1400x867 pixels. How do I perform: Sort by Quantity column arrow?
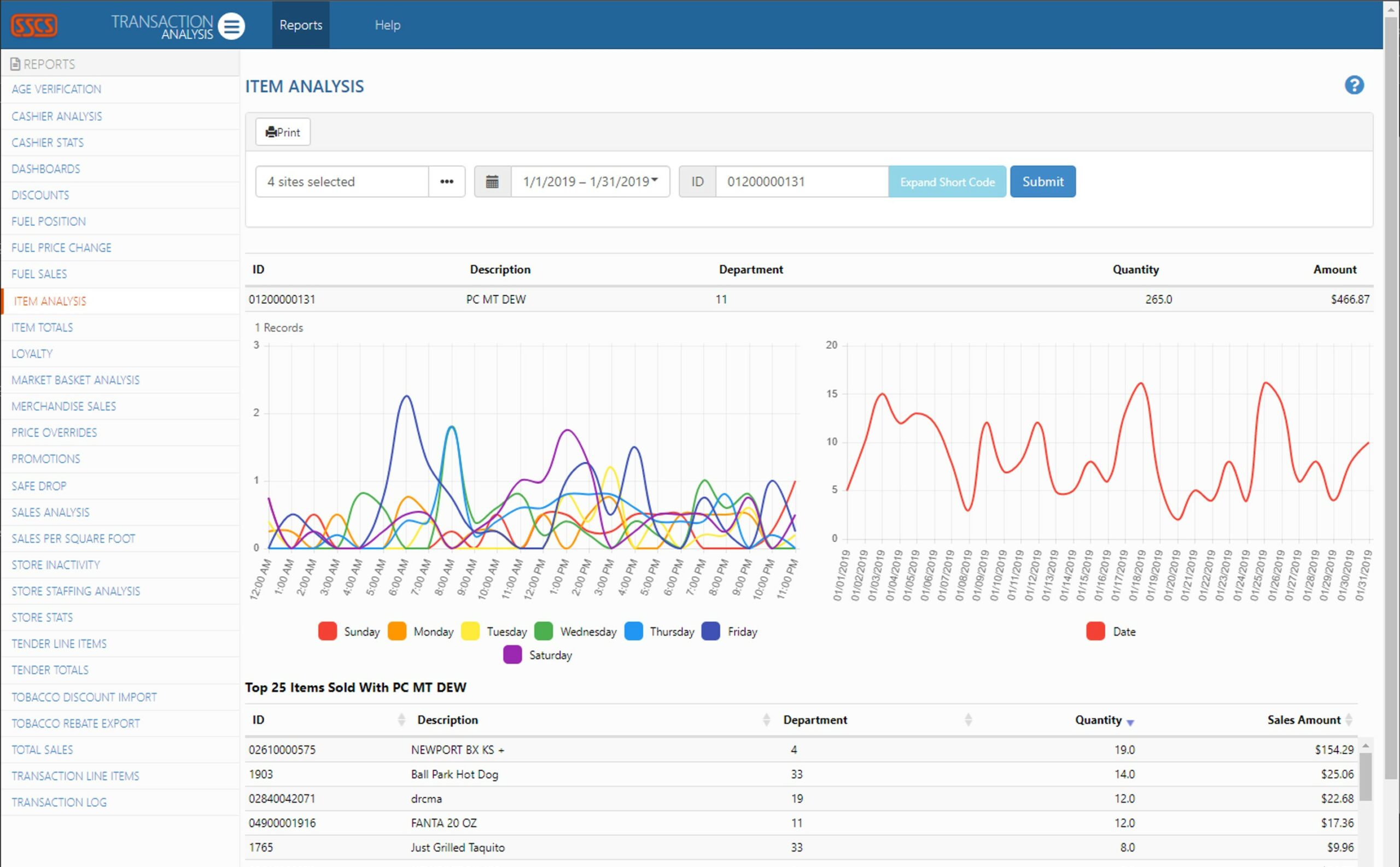[1130, 723]
